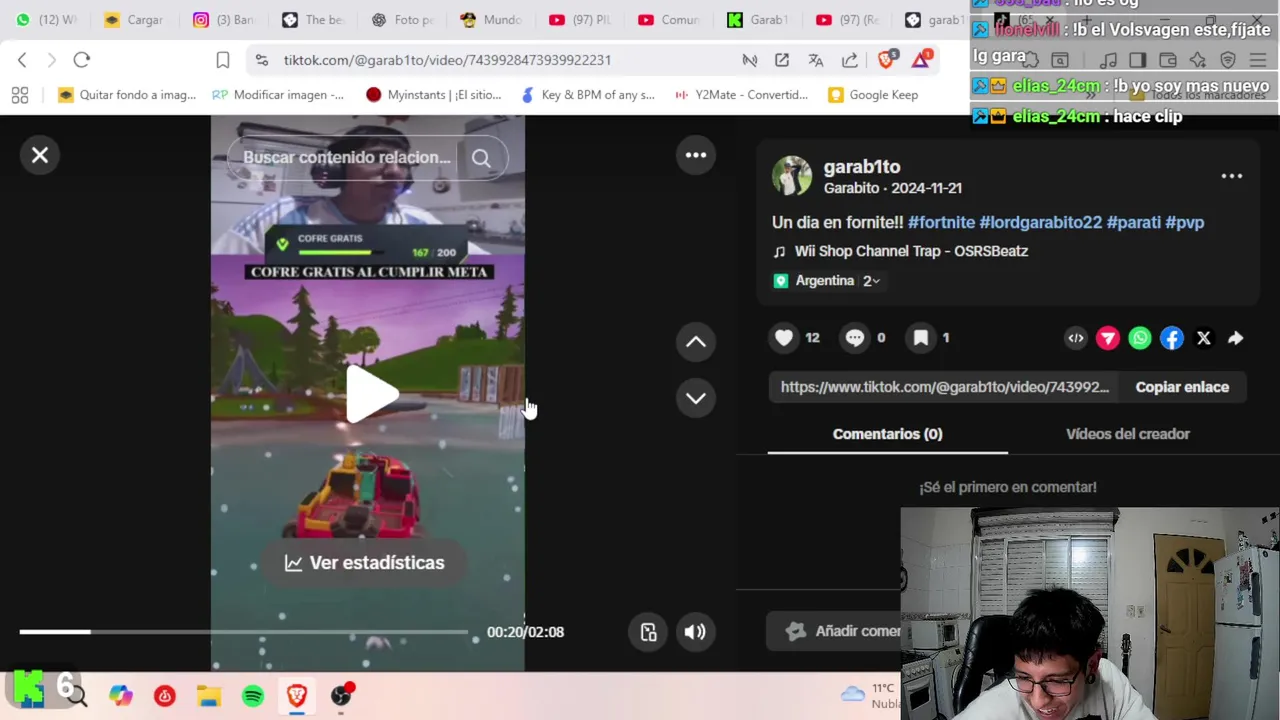Open Modificar imagen bookmark
Image resolution: width=1280 pixels, height=720 pixels.
[x=278, y=95]
